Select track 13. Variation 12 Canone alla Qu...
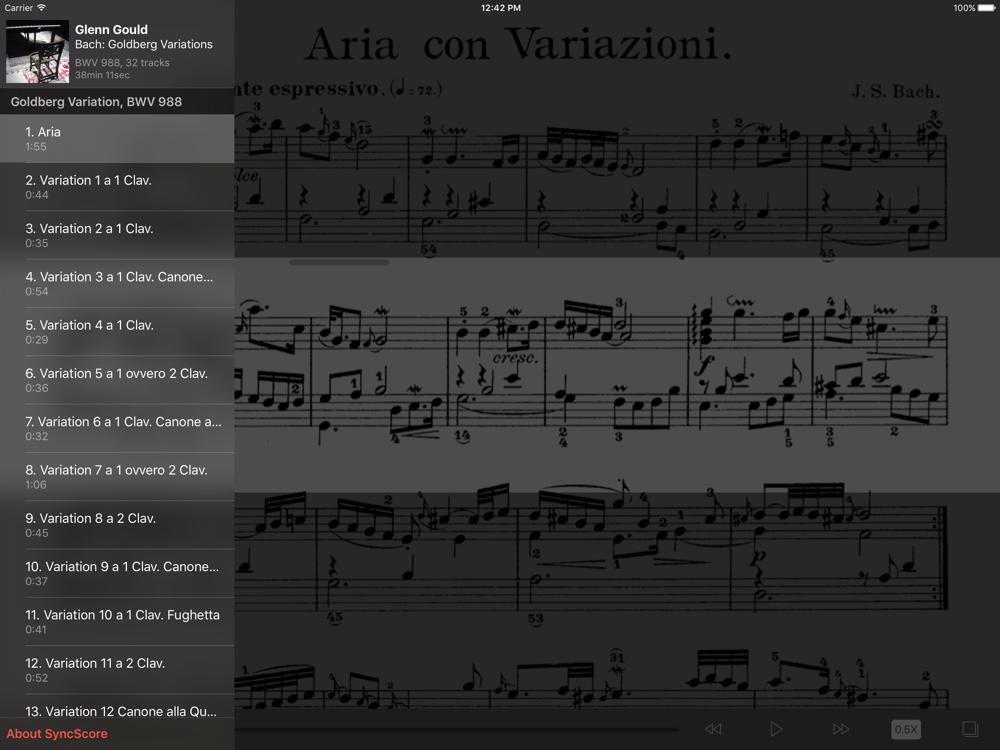This screenshot has width=1000, height=750. click(117, 707)
